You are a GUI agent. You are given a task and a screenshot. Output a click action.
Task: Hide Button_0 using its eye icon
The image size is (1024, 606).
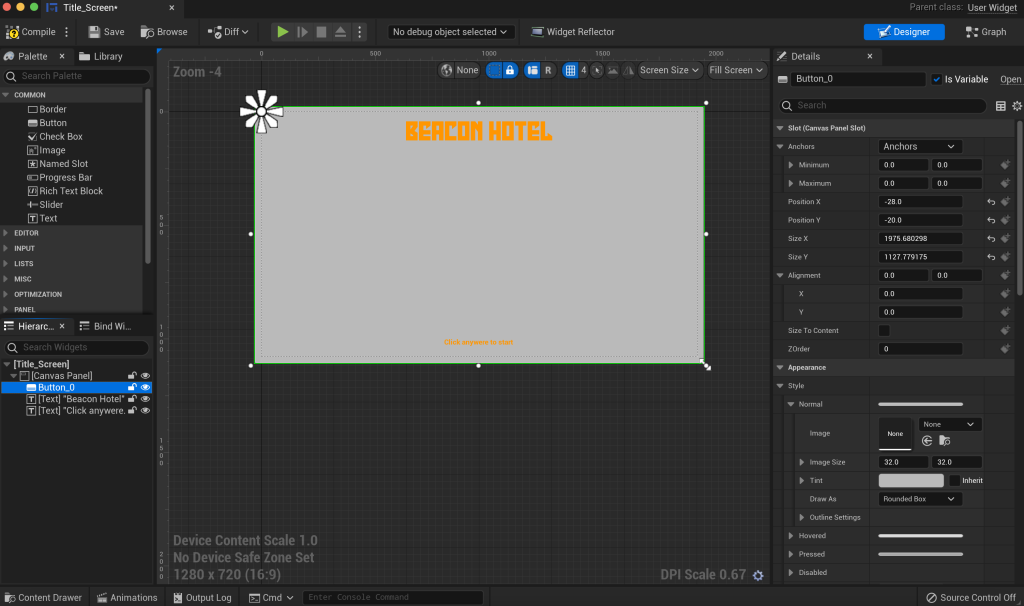146,387
